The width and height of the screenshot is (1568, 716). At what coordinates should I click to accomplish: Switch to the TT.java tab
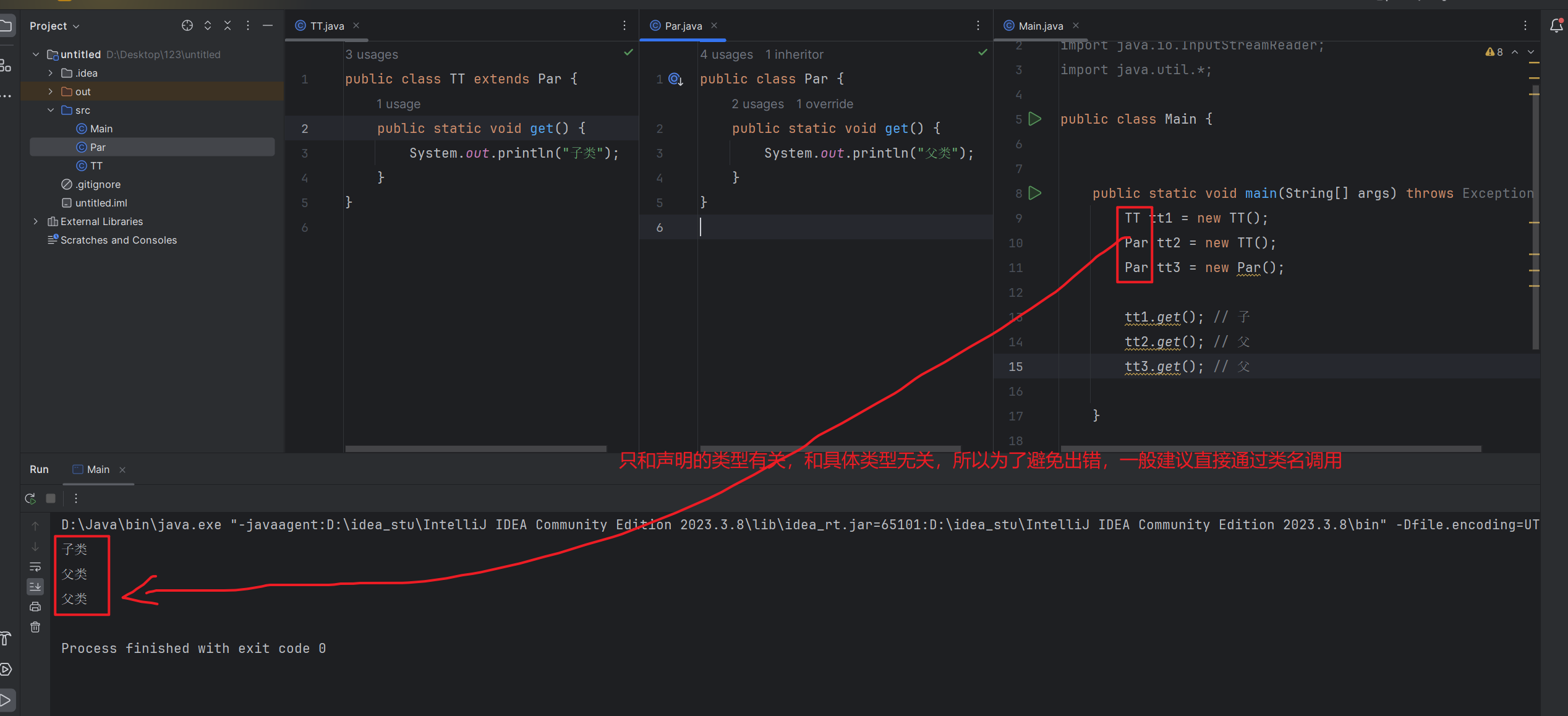pos(326,26)
